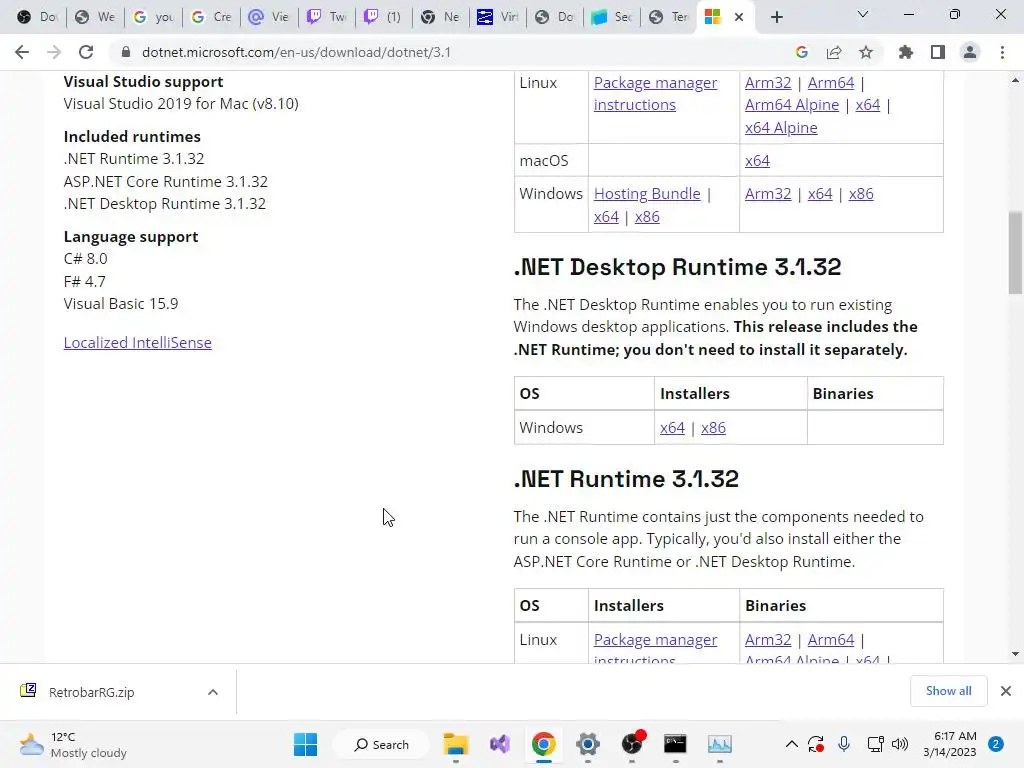This screenshot has width=1024, height=768.
Task: Download top Linux Arm32 binary
Action: click(x=768, y=83)
